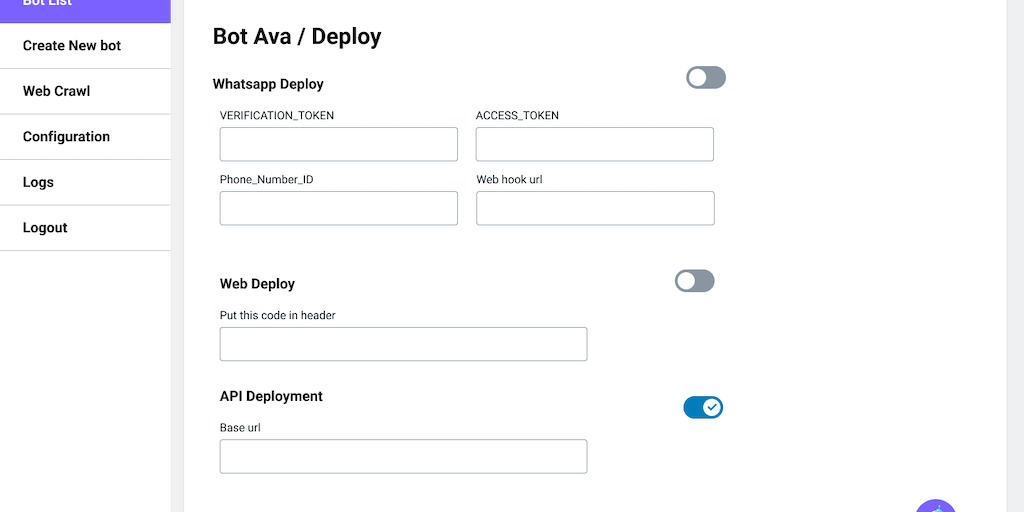Focus the header code input field
The image size is (1024, 512).
(403, 344)
